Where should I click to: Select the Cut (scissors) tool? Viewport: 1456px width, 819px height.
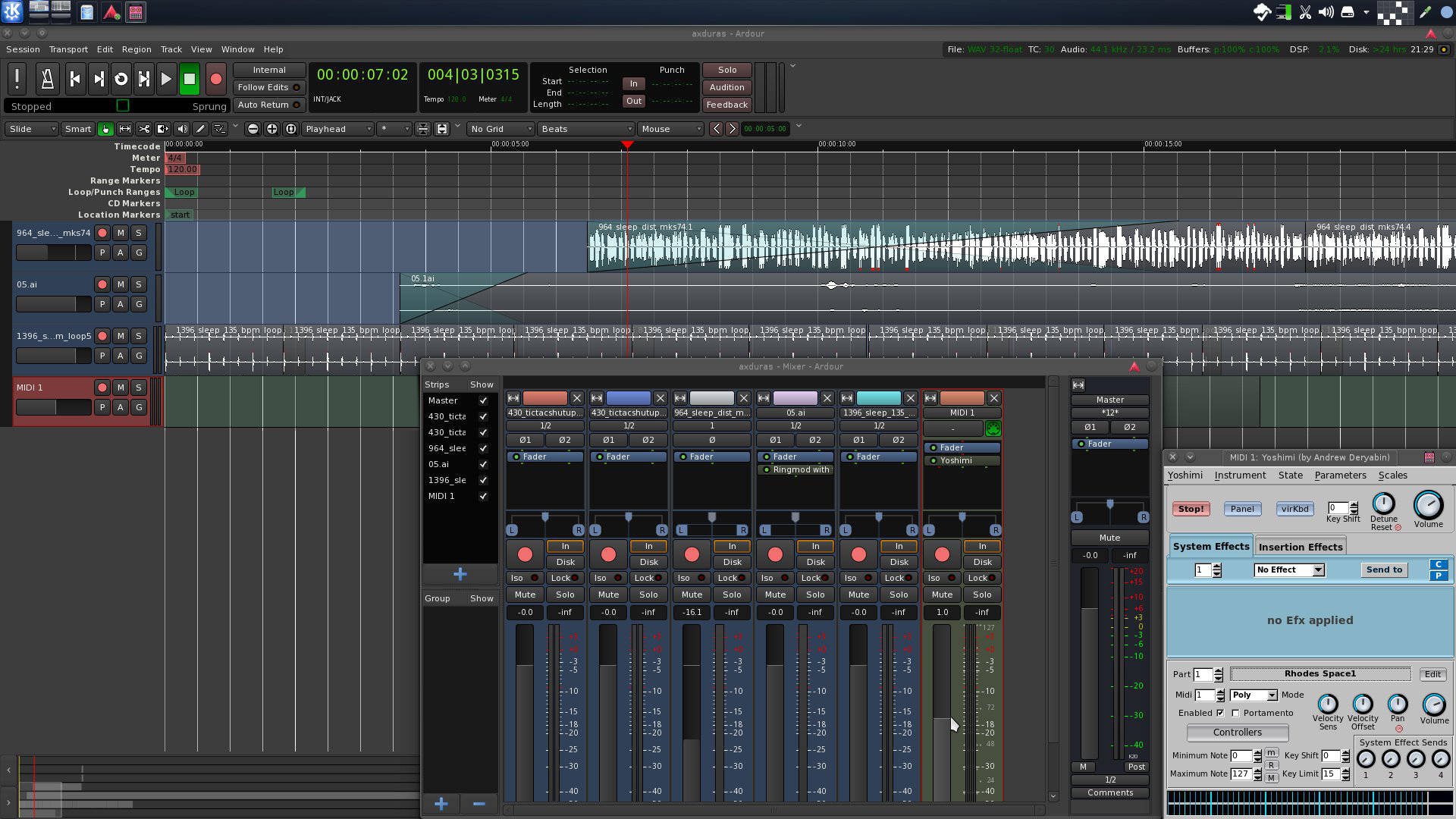(x=143, y=129)
